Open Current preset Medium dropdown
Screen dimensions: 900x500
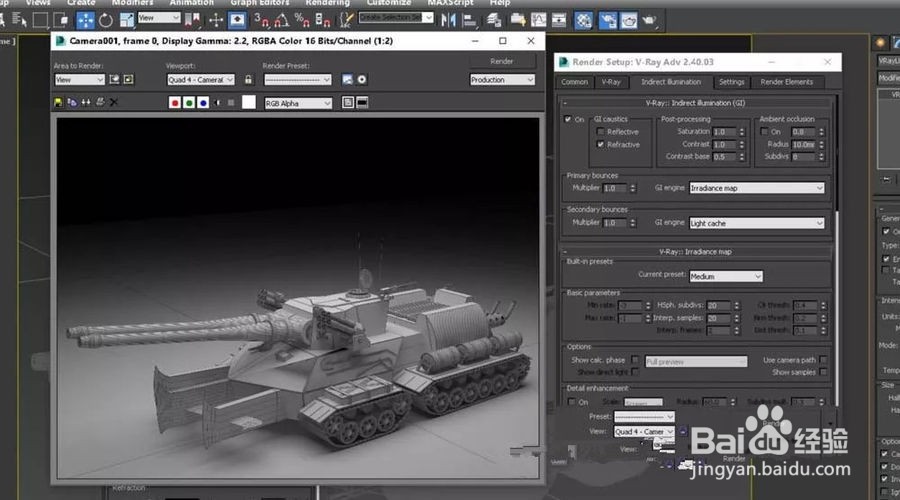[x=726, y=277]
